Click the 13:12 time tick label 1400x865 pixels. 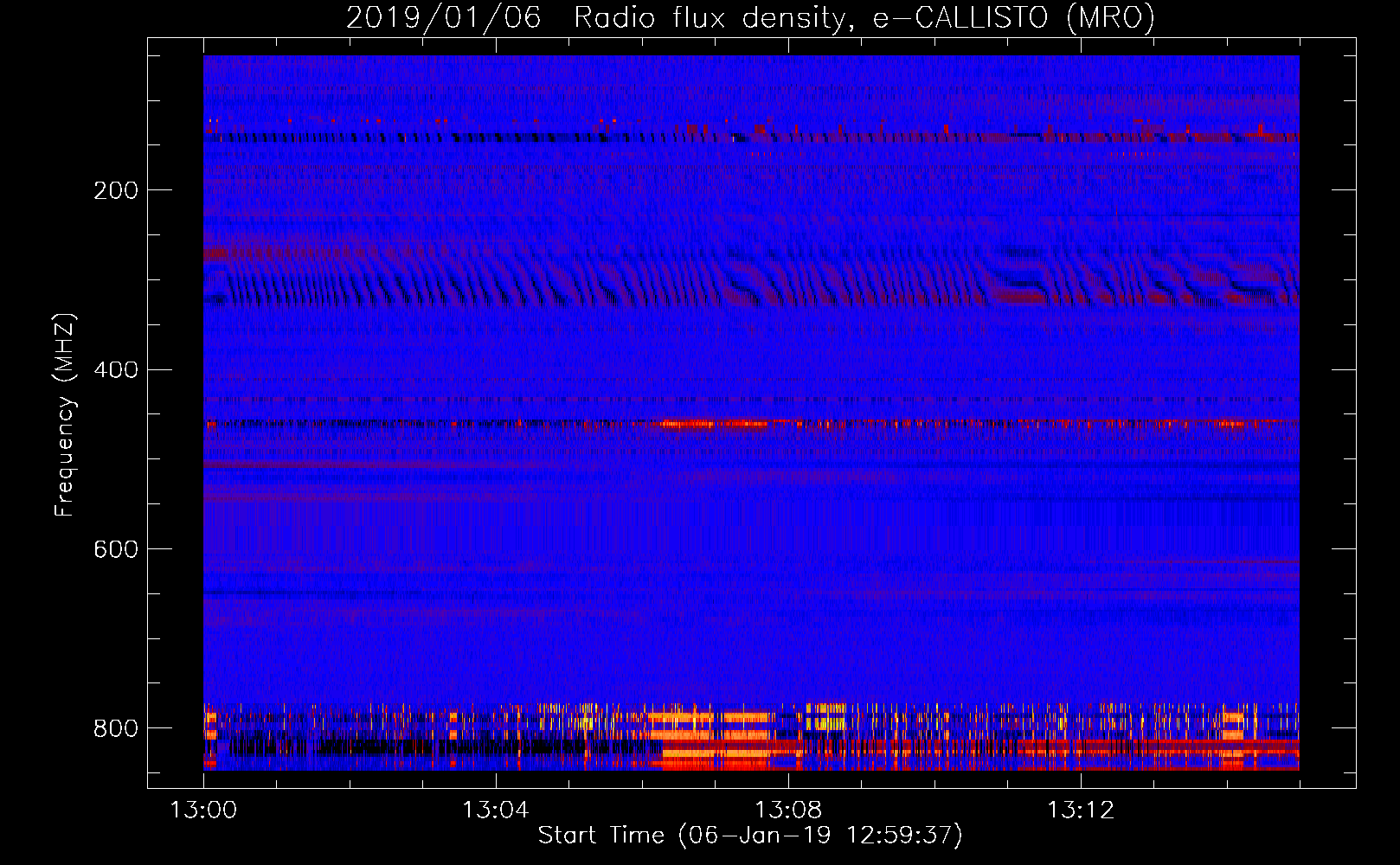click(1081, 811)
